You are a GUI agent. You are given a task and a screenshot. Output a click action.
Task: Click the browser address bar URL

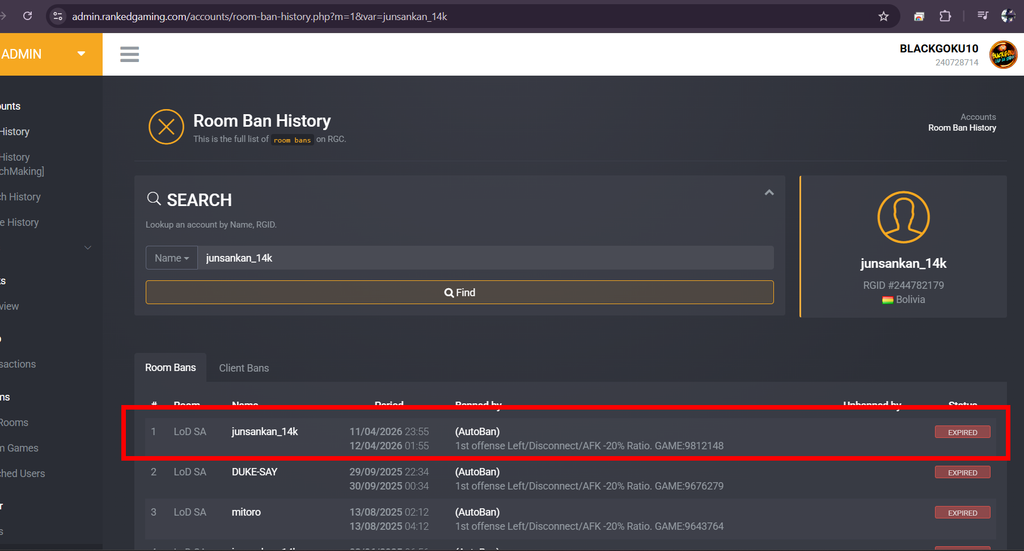coord(259,16)
